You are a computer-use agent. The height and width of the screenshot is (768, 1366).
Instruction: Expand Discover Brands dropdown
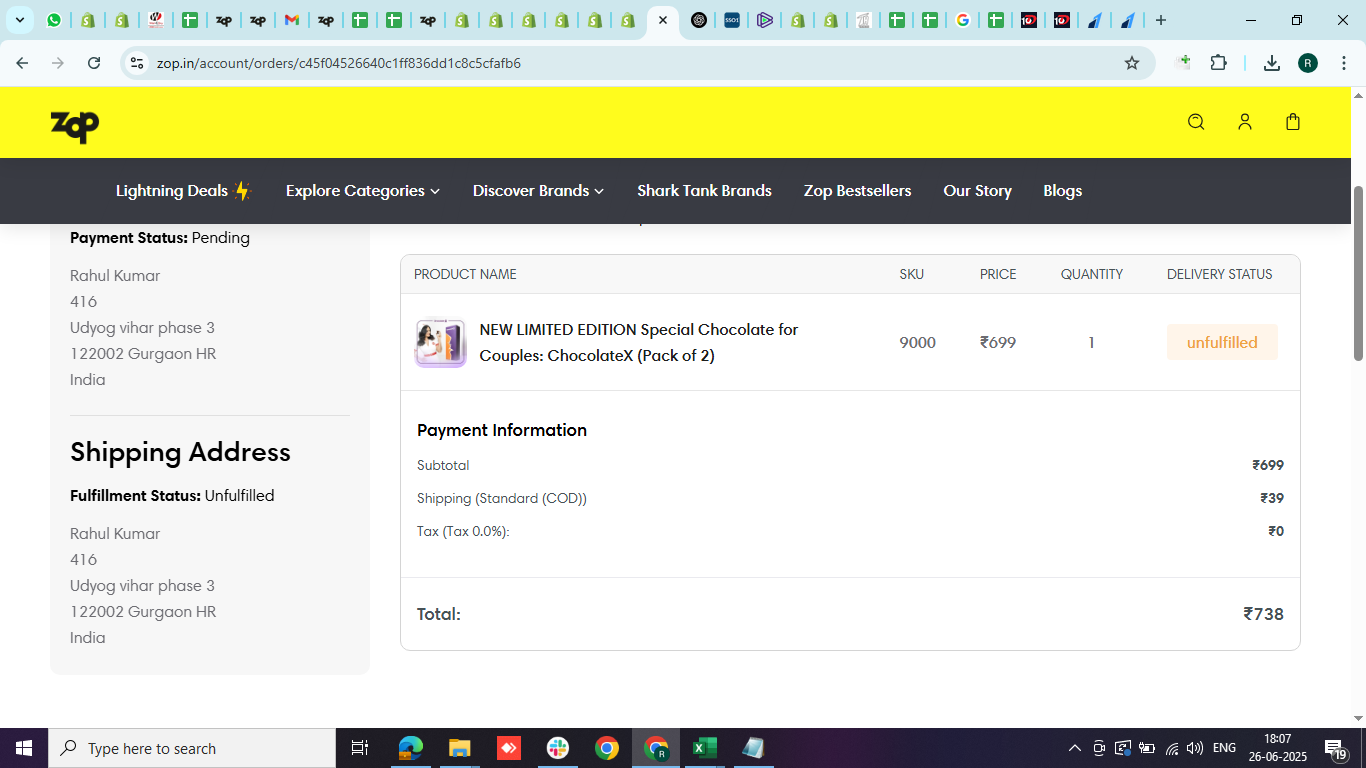point(538,191)
